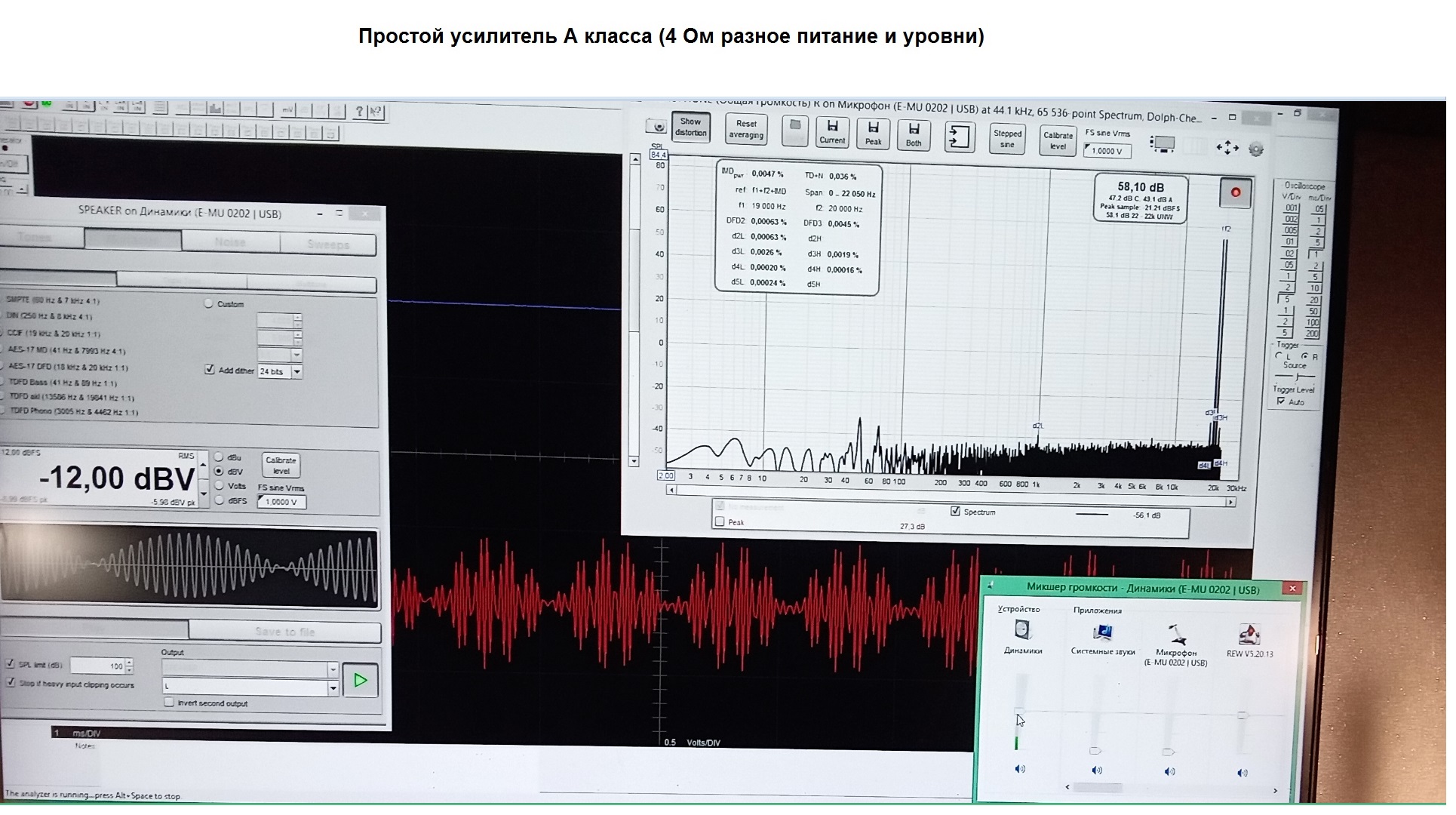The image size is (1456, 815).
Task: Switch to the Sweeps generator tab
Action: (x=327, y=244)
